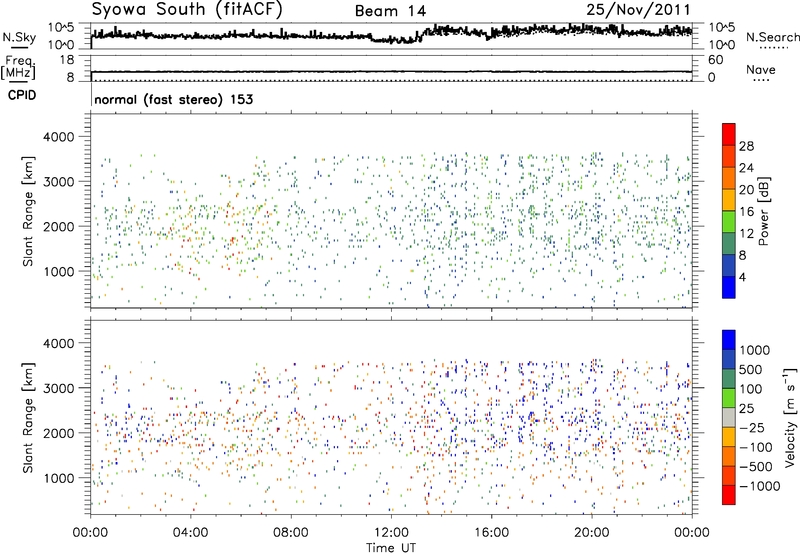
Task: Click the '1000' slant range tick in the velocity panel
Action: (x=58, y=478)
